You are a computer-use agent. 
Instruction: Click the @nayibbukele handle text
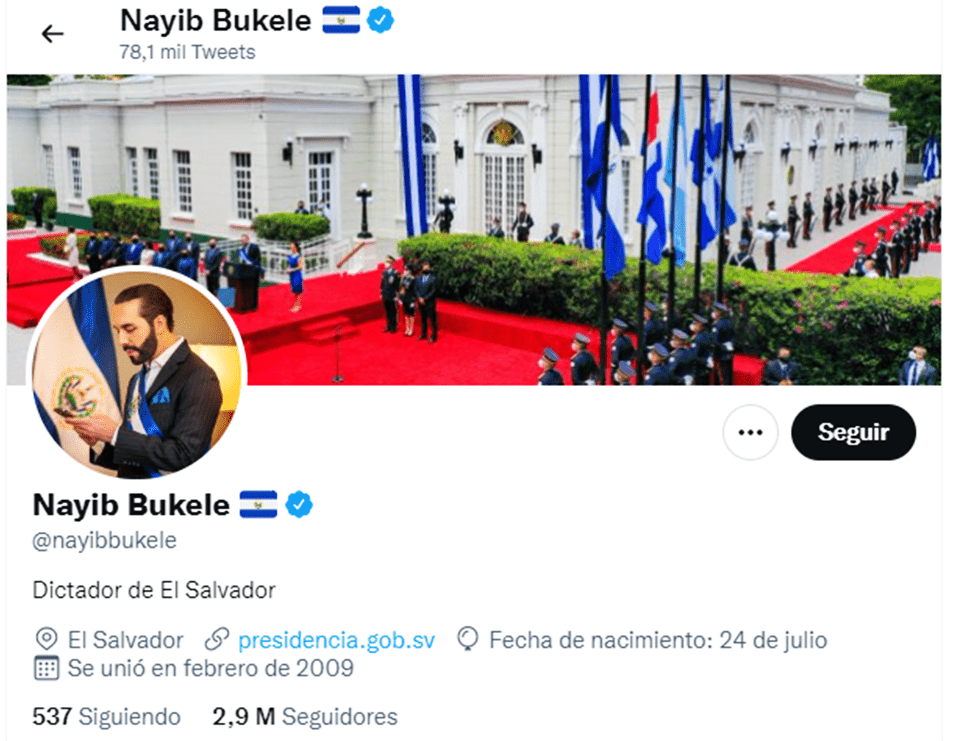(104, 540)
